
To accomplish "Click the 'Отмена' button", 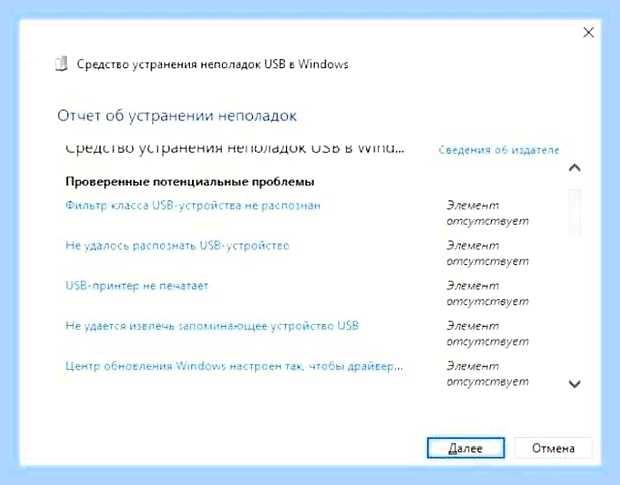I will [553, 448].
